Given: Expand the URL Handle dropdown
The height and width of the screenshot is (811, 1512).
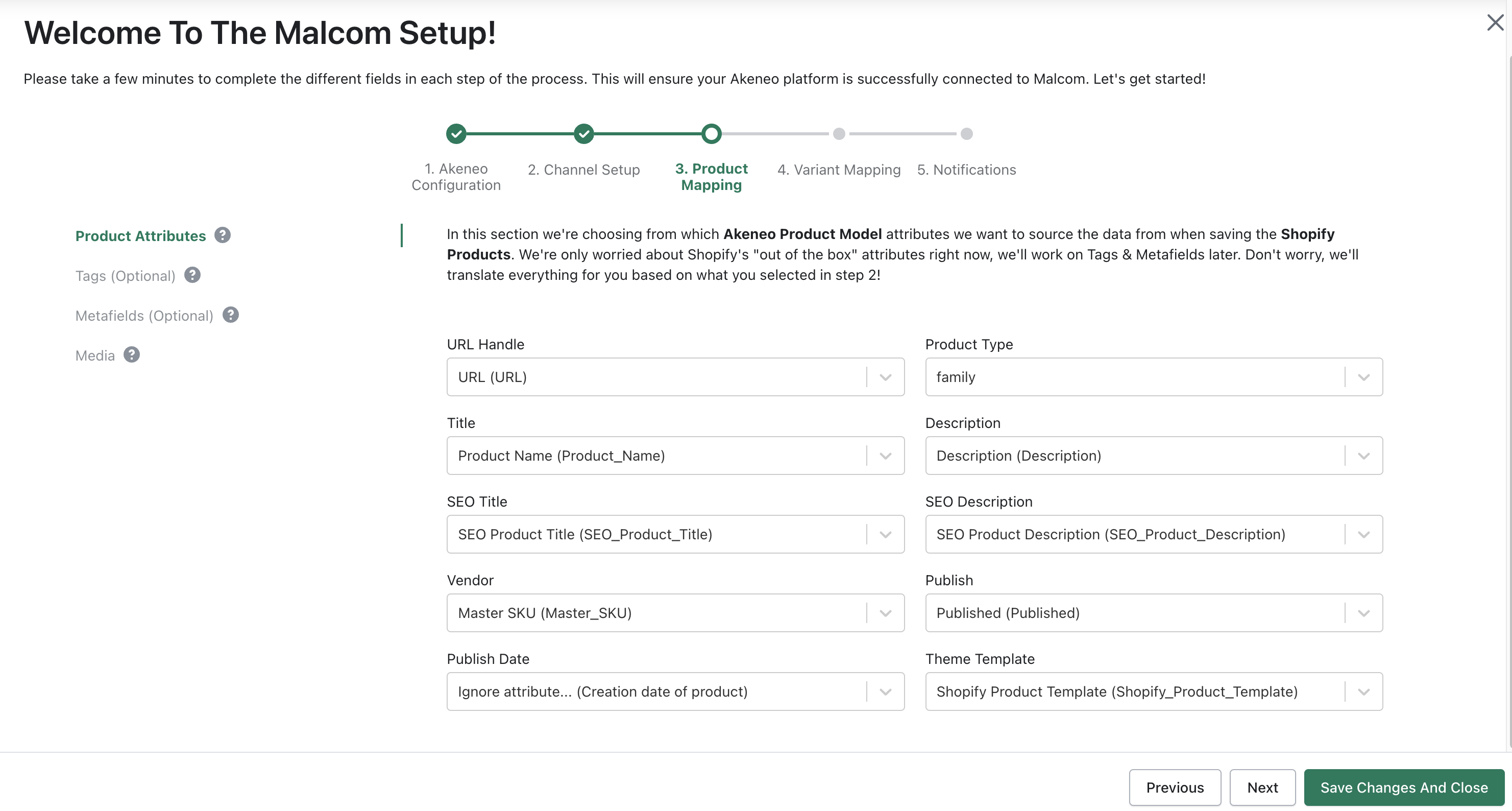Looking at the screenshot, I should tap(885, 377).
